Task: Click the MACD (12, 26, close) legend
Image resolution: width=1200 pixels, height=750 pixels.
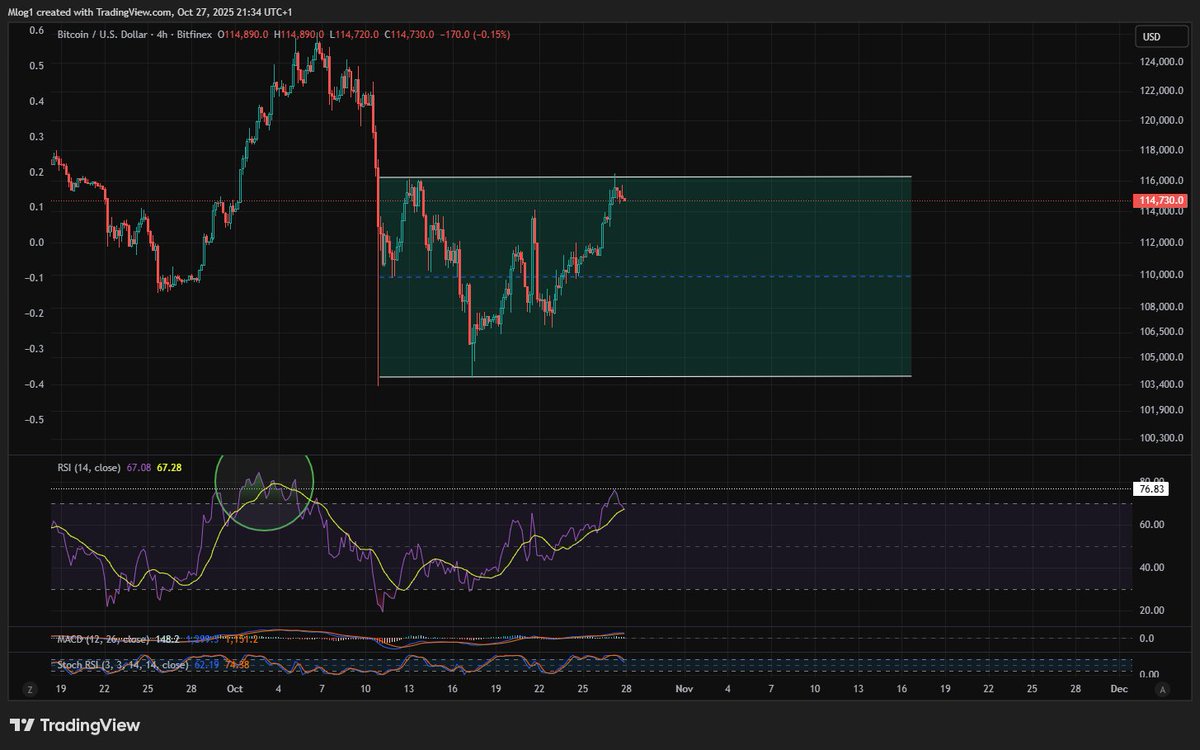Action: [102, 638]
